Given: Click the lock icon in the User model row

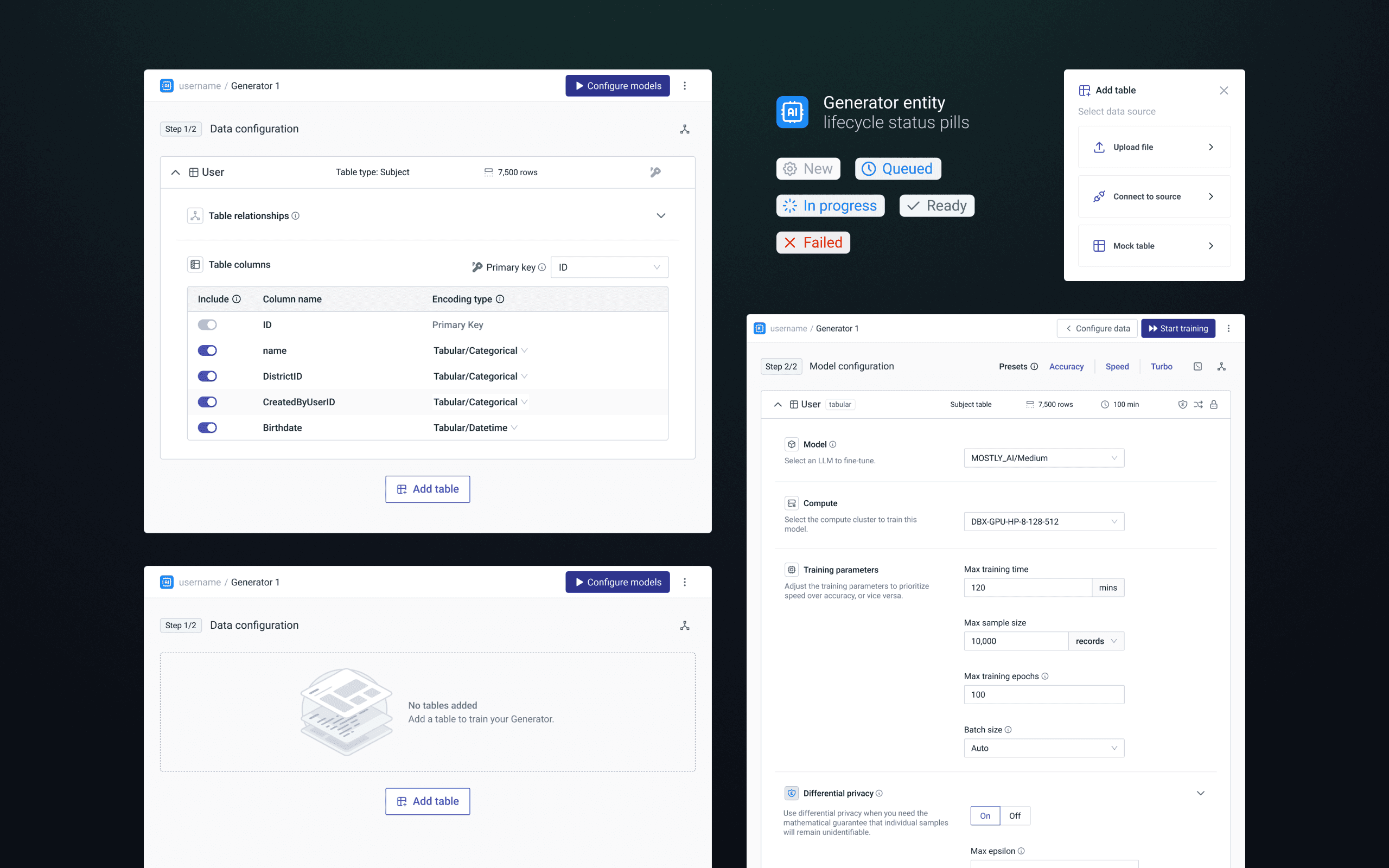Looking at the screenshot, I should [1213, 404].
